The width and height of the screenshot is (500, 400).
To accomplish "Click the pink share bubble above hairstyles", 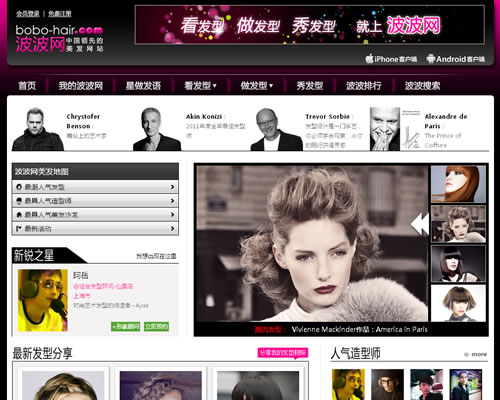I will pyautogui.click(x=283, y=353).
